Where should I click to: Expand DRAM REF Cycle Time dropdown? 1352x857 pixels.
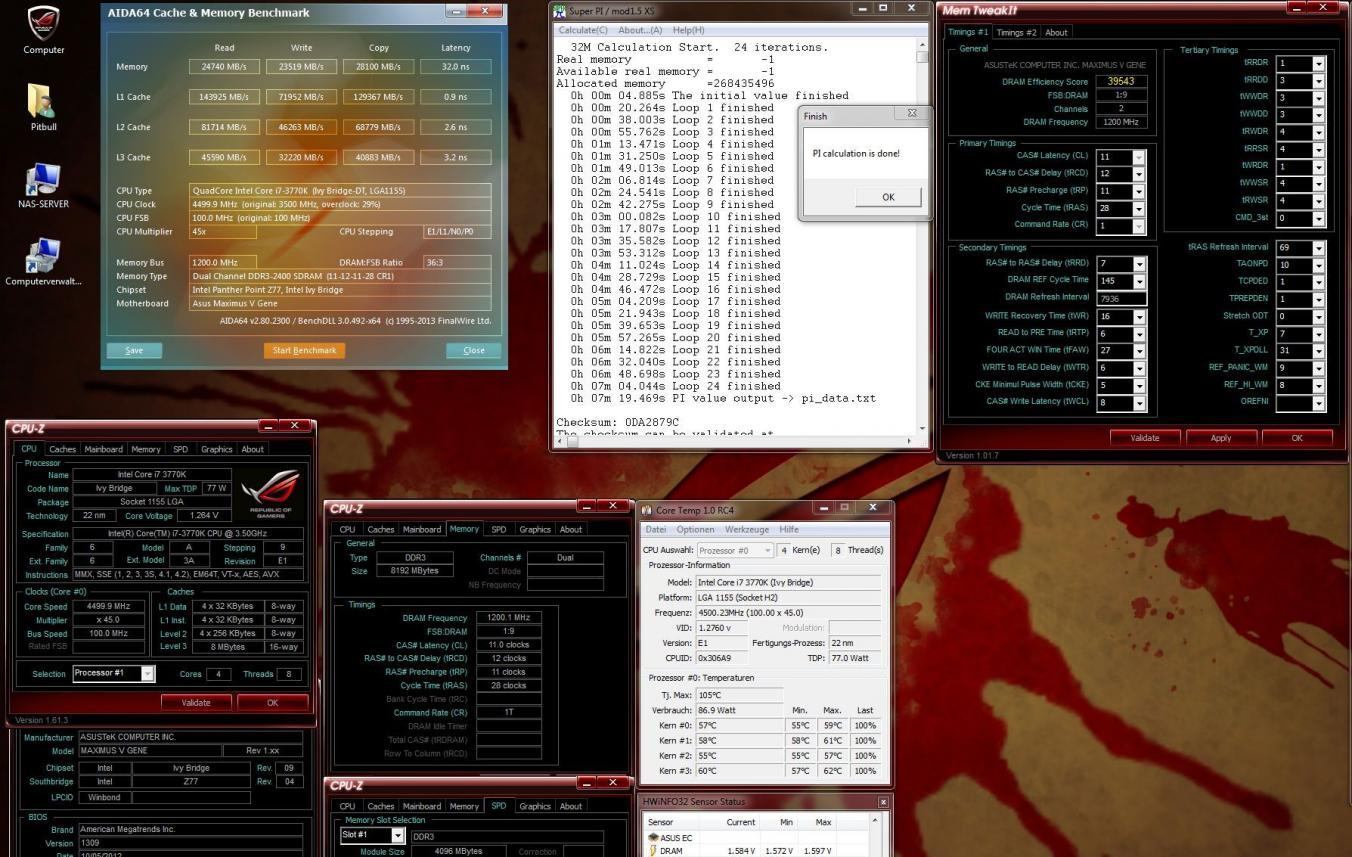[x=1138, y=281]
